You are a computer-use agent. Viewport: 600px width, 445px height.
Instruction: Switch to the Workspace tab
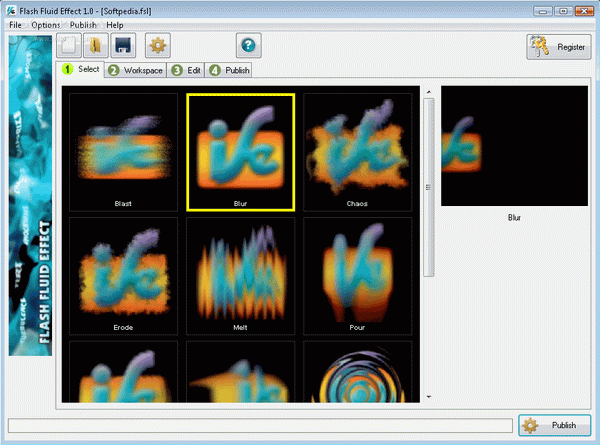[x=135, y=70]
